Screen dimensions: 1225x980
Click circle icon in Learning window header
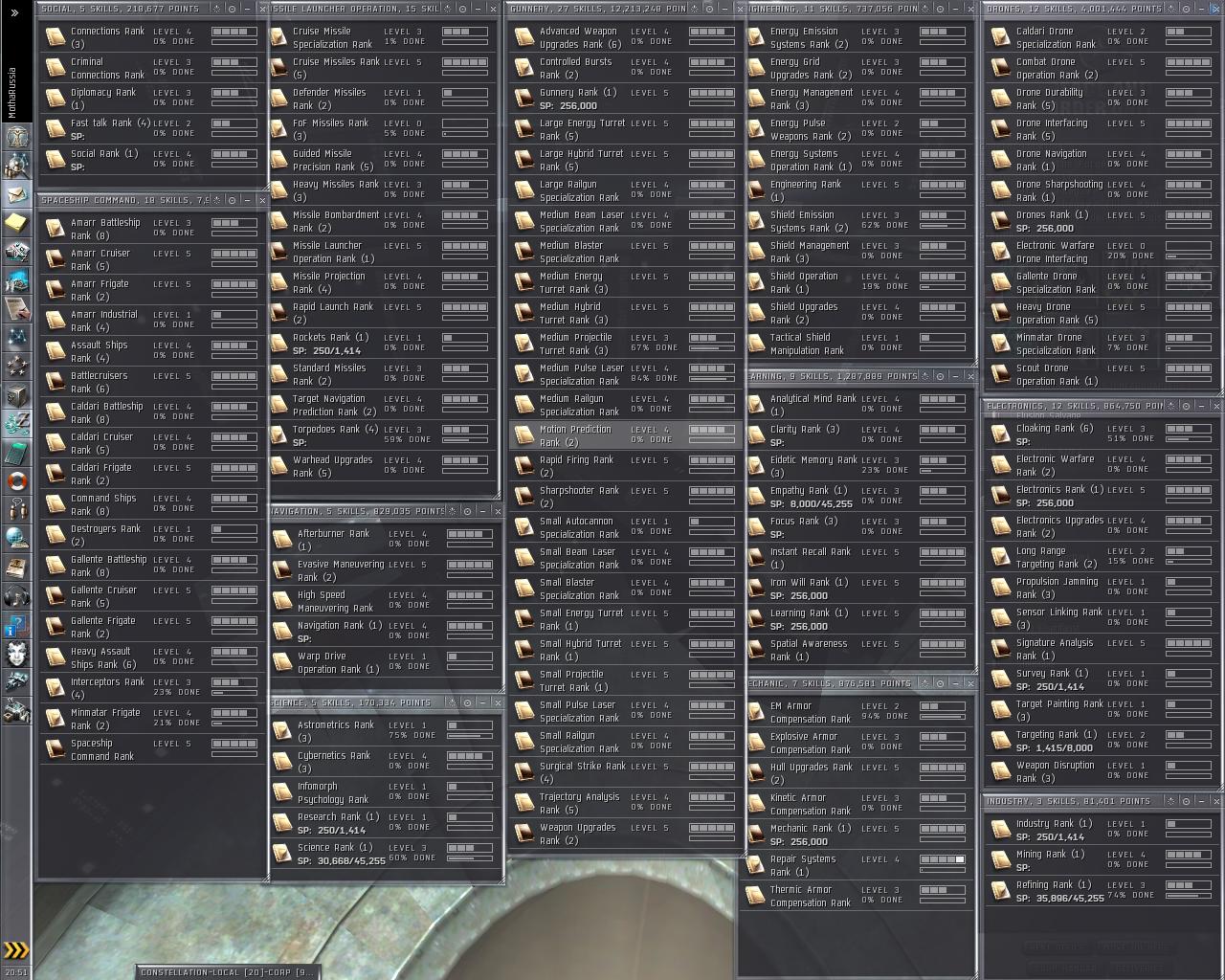tap(941, 376)
